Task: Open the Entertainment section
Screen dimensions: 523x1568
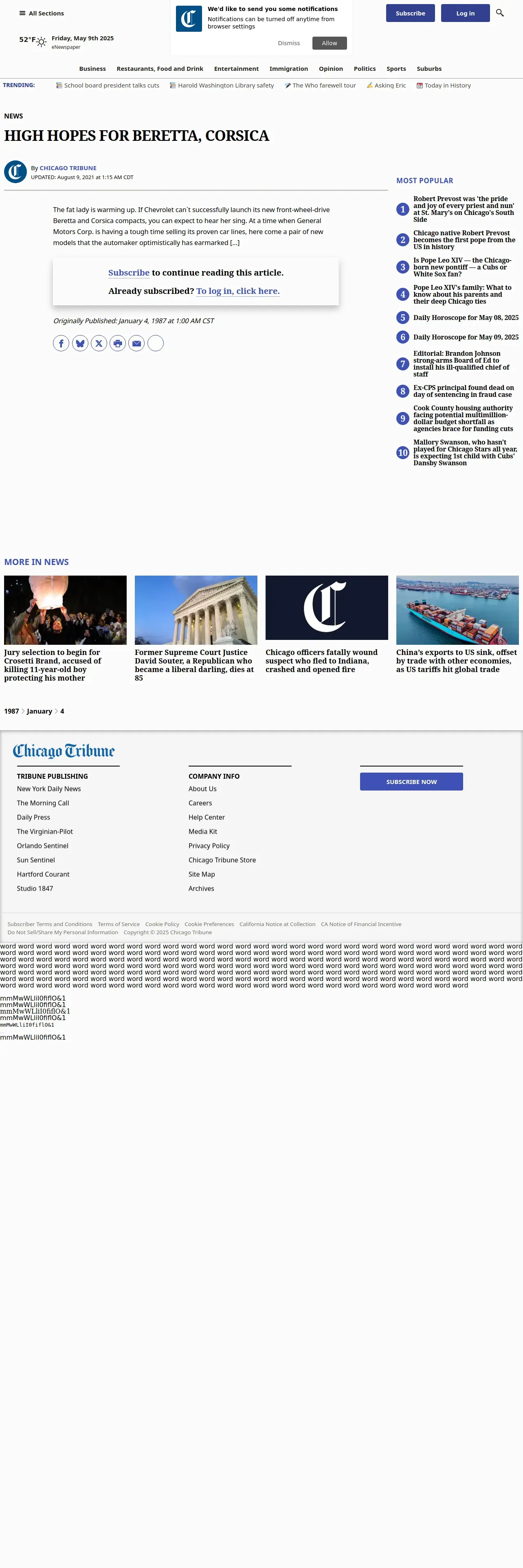Action: pos(236,69)
